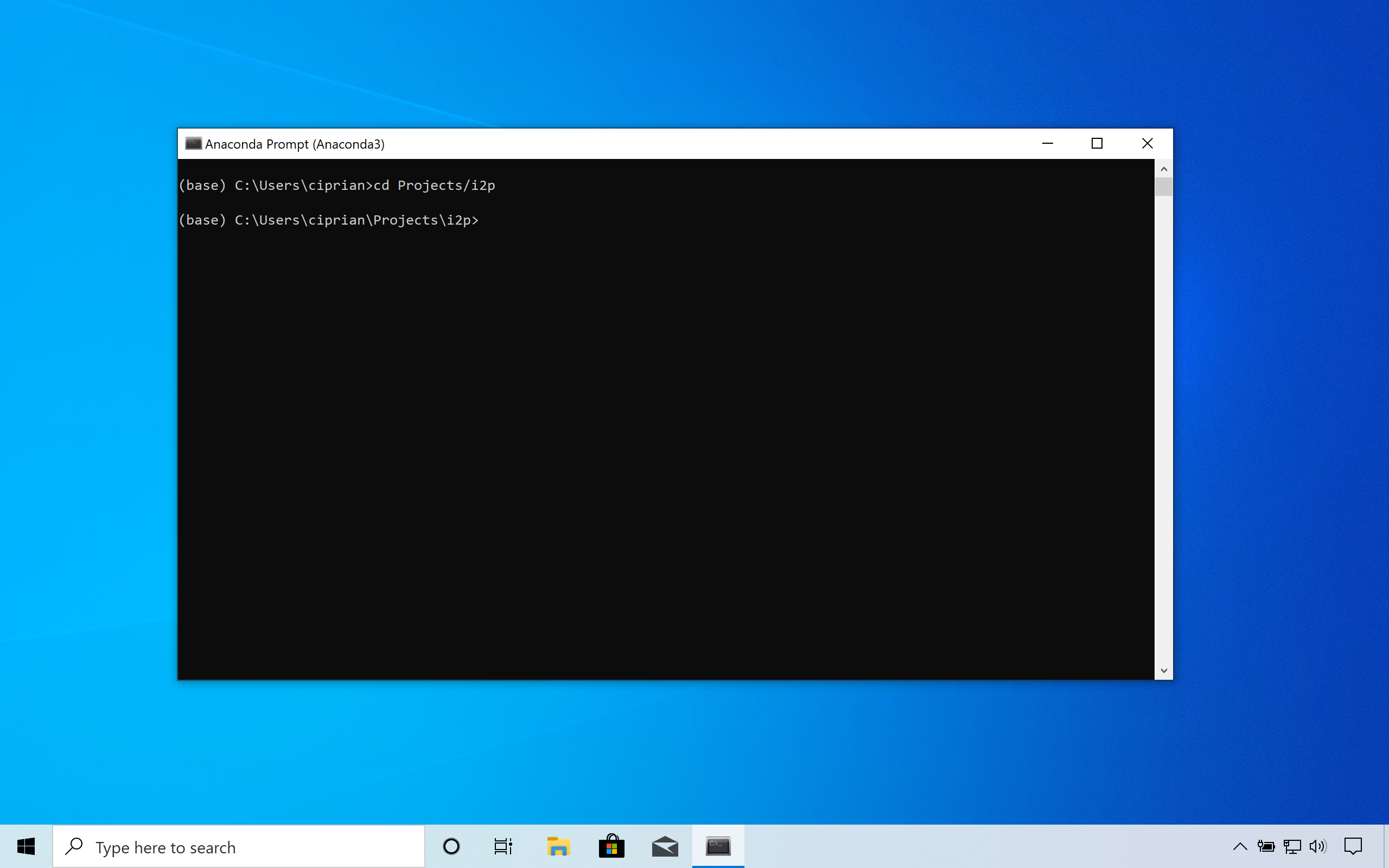Click the Microsoft Store taskbar icon

(611, 847)
